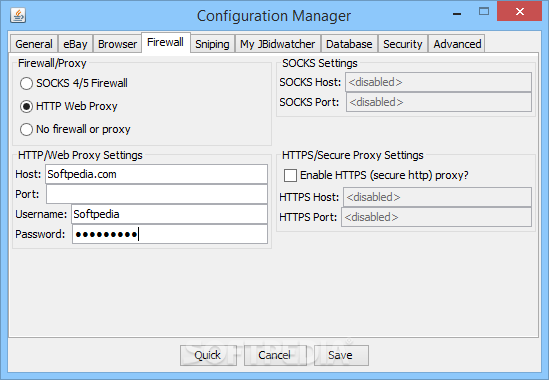Viewport: 549px width, 380px height.
Task: Click the disabled SOCKS Host field
Action: 438,82
